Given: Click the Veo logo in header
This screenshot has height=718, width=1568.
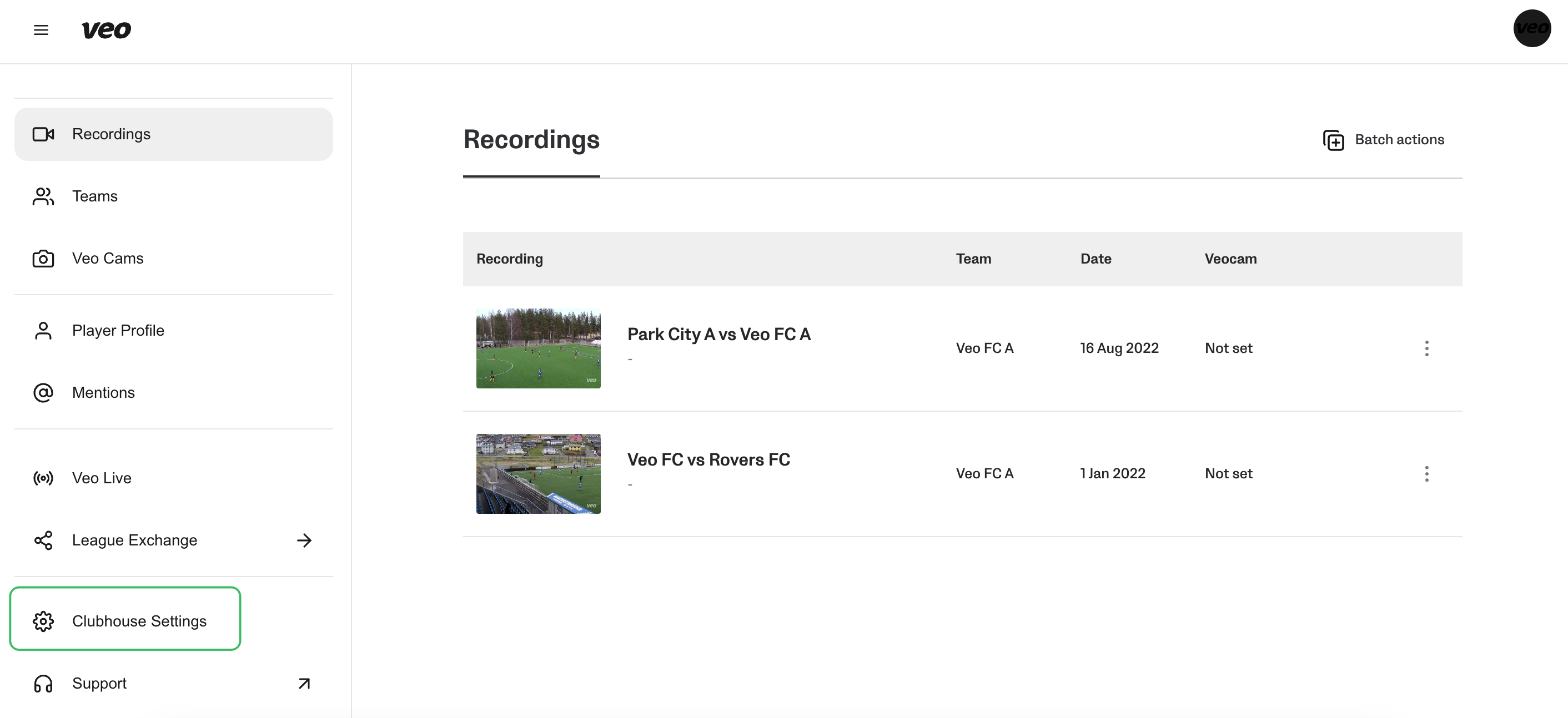Looking at the screenshot, I should click(x=106, y=30).
